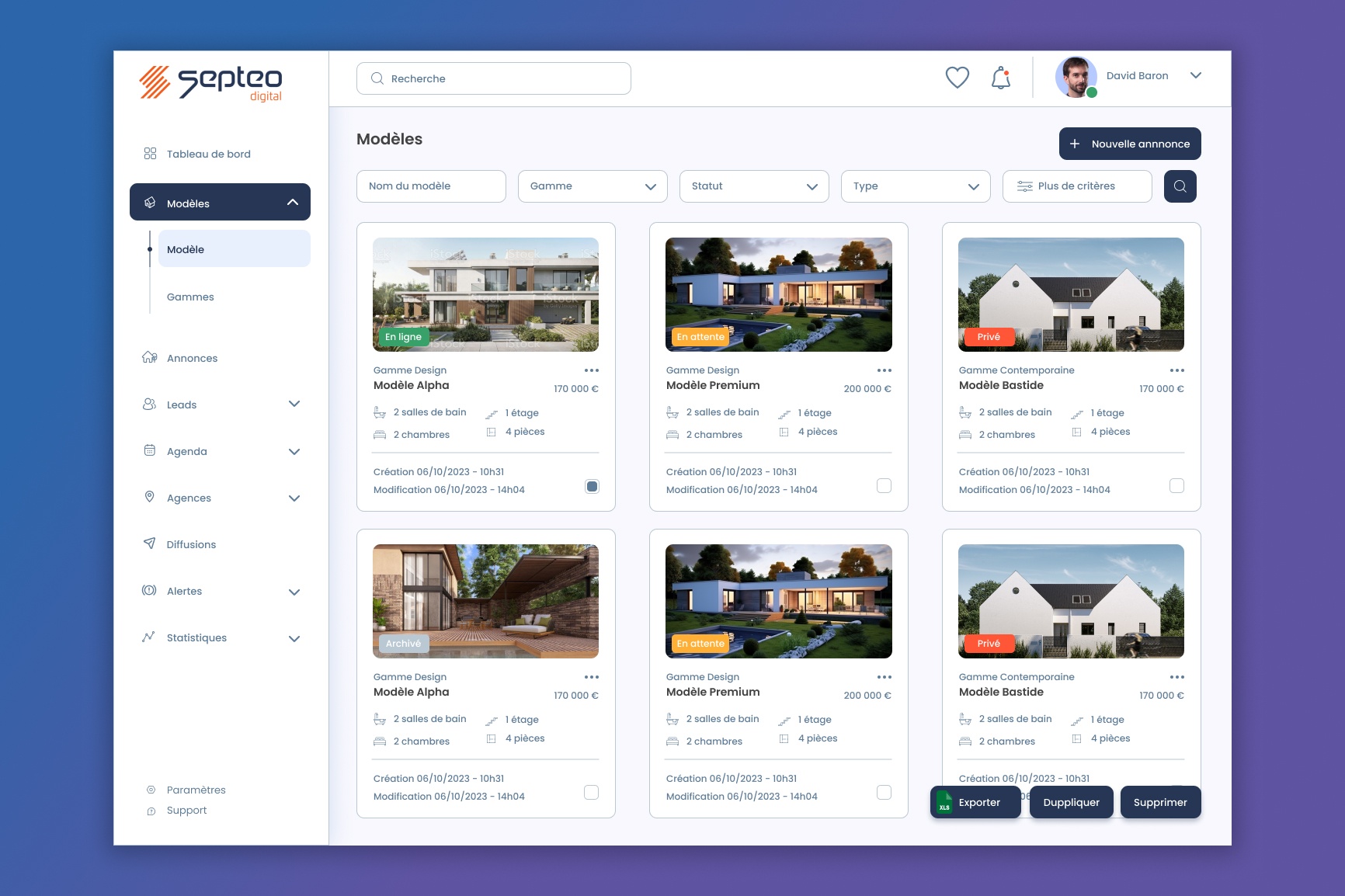Expand the Leads sidebar chevron
This screenshot has width=1345, height=896.
294,404
